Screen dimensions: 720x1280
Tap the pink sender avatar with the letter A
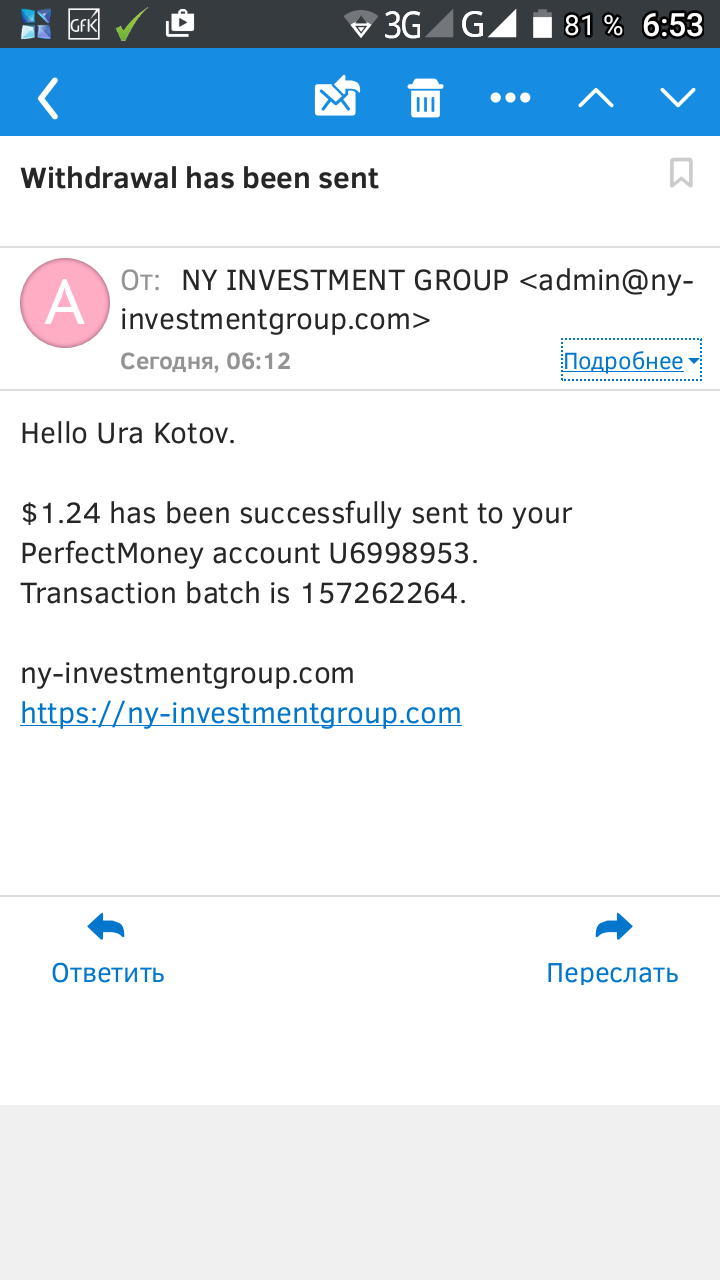pos(65,303)
